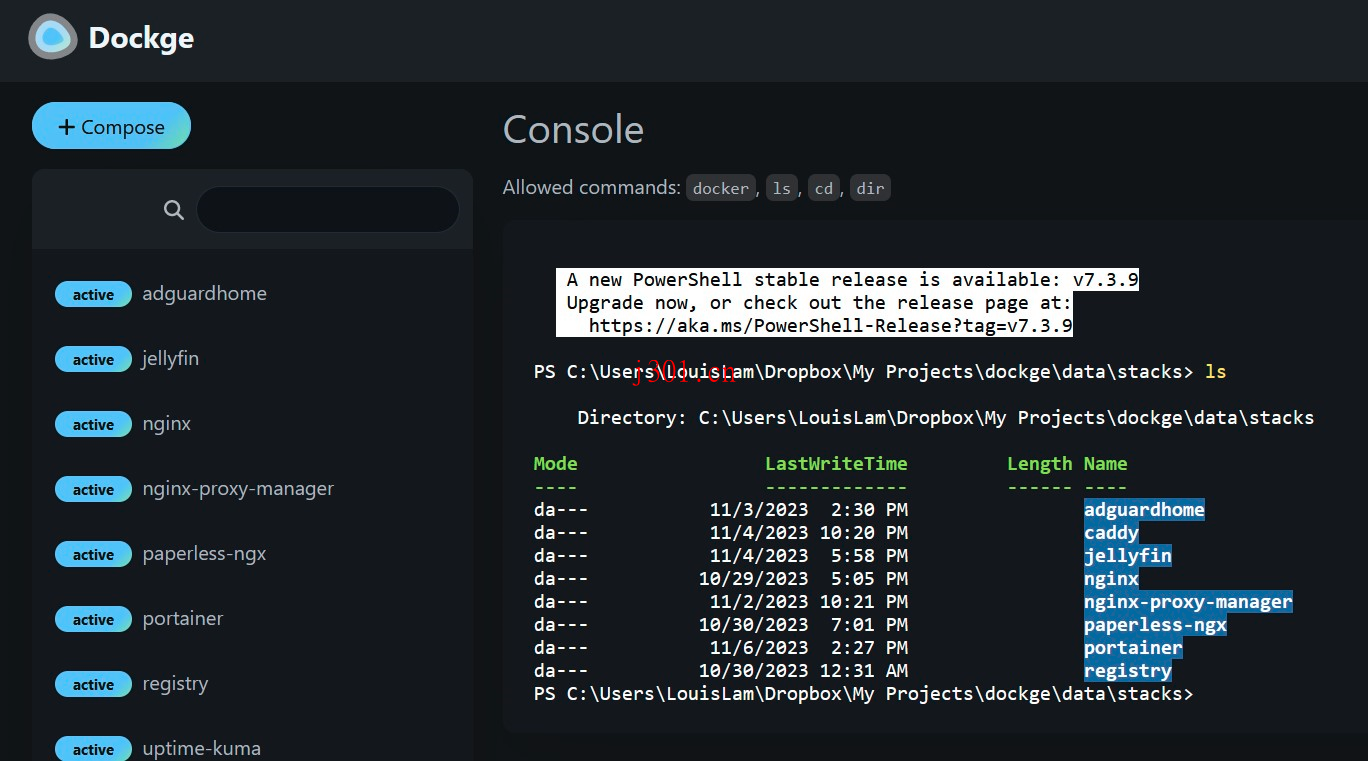Click the "ls" allowed command chip
The image size is (1368, 761).
coord(781,188)
